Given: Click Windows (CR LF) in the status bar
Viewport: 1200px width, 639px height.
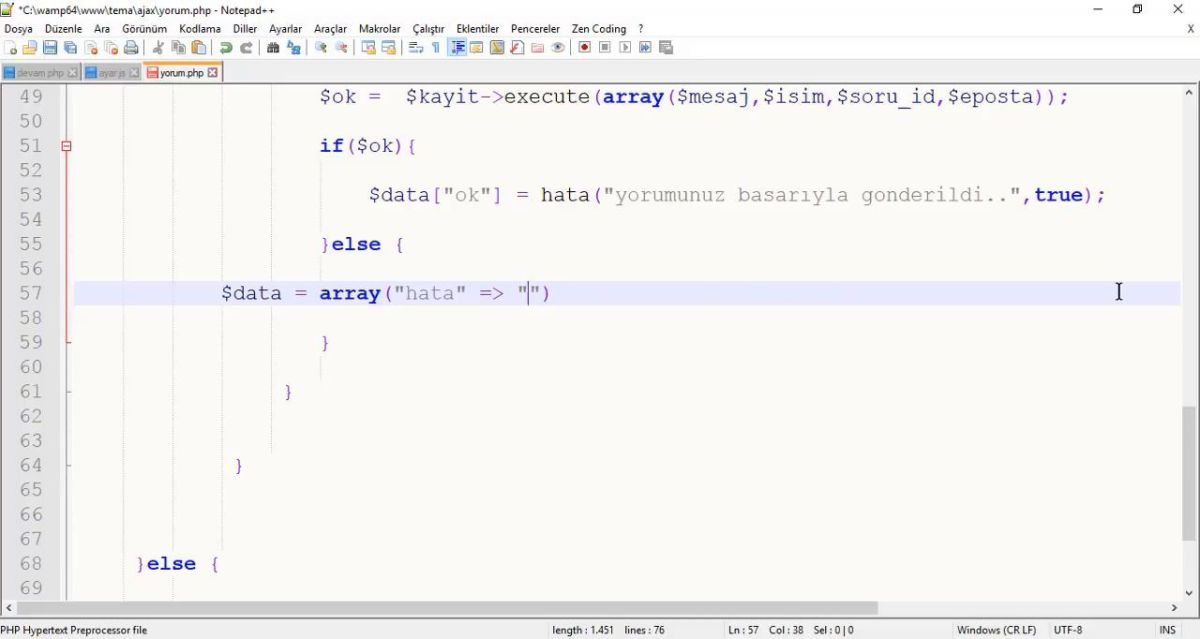Looking at the screenshot, I should pyautogui.click(x=996, y=630).
